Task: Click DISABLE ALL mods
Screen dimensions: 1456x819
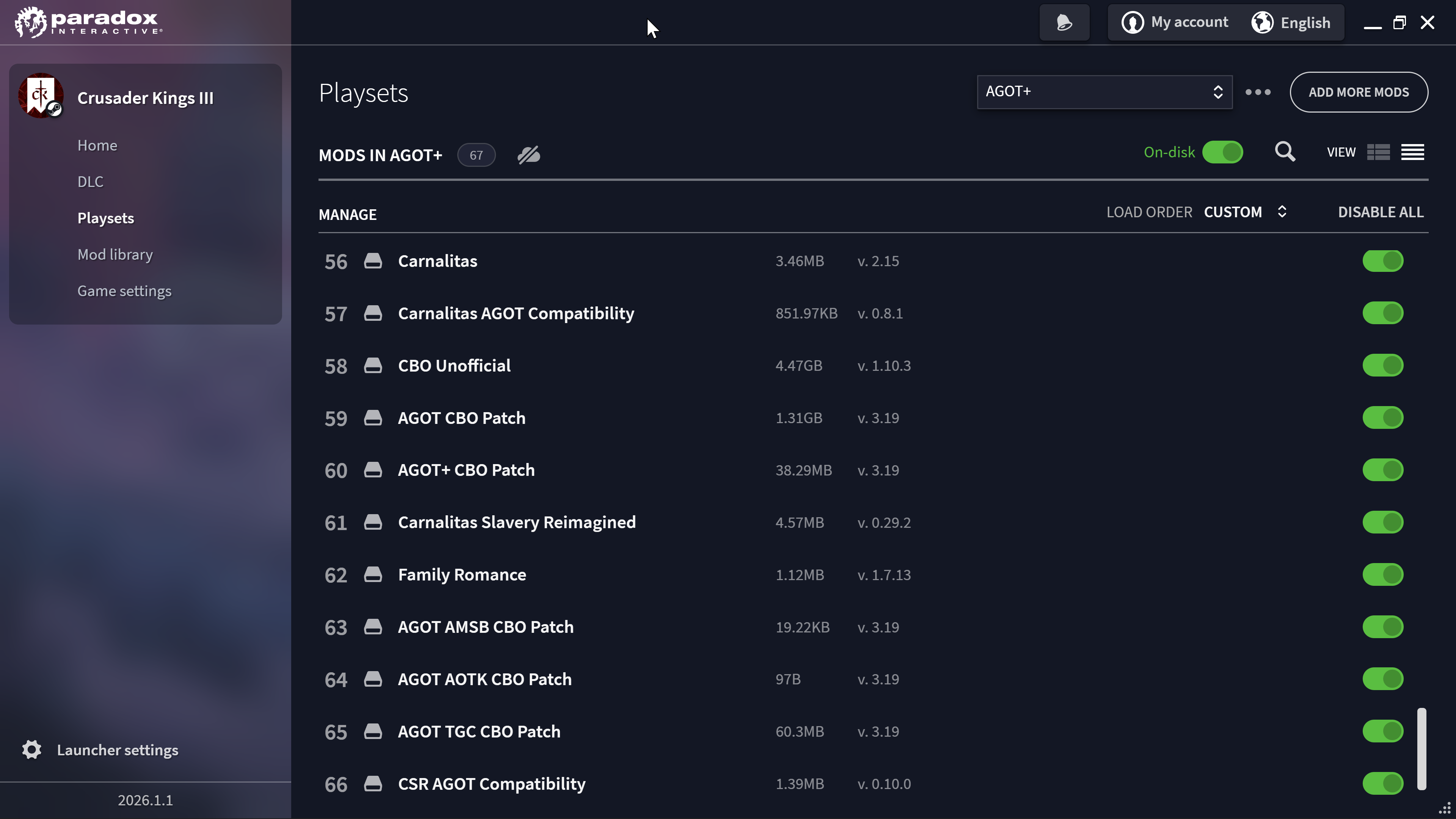Action: tap(1381, 212)
